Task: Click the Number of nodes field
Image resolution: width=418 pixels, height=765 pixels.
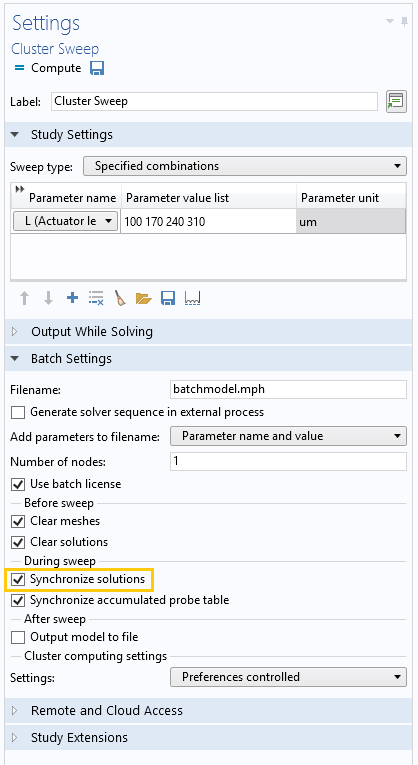Action: tap(288, 462)
